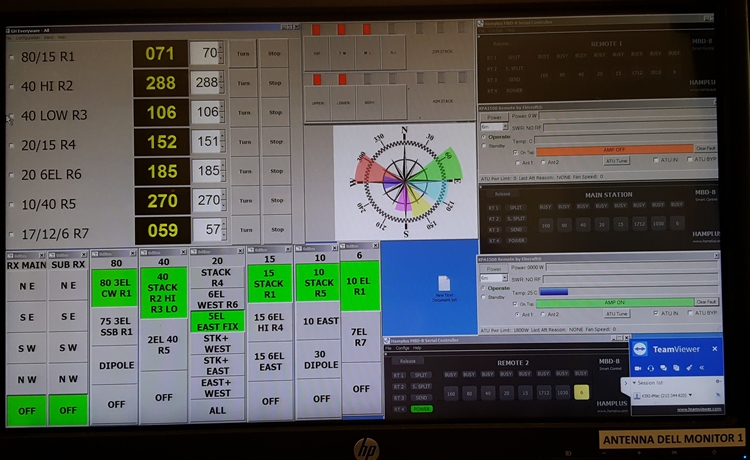
Task: Open band dropdown in AMP OFF KPA1500 window
Action: 505,127
